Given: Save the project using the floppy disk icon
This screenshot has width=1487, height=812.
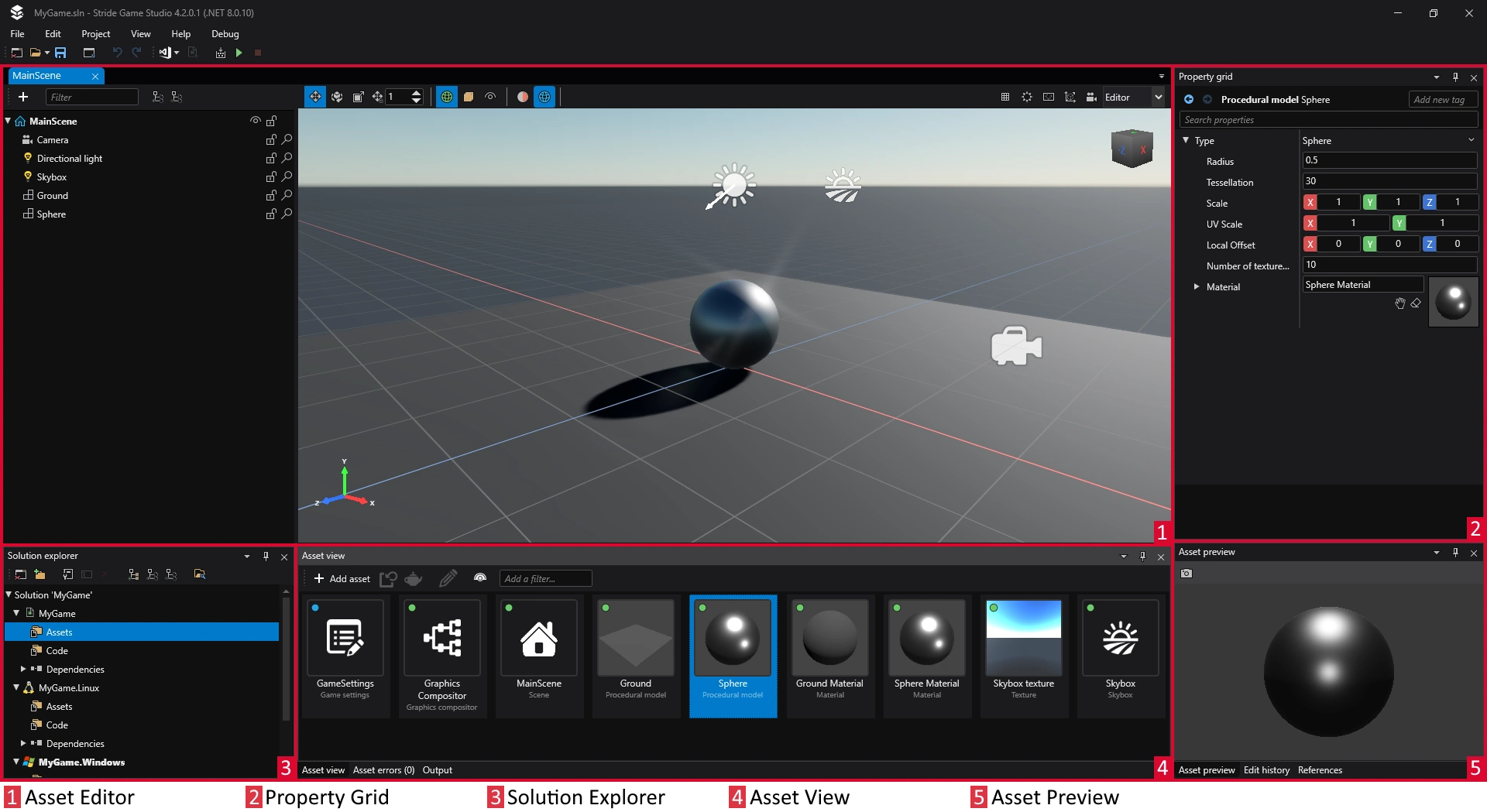Looking at the screenshot, I should (60, 53).
